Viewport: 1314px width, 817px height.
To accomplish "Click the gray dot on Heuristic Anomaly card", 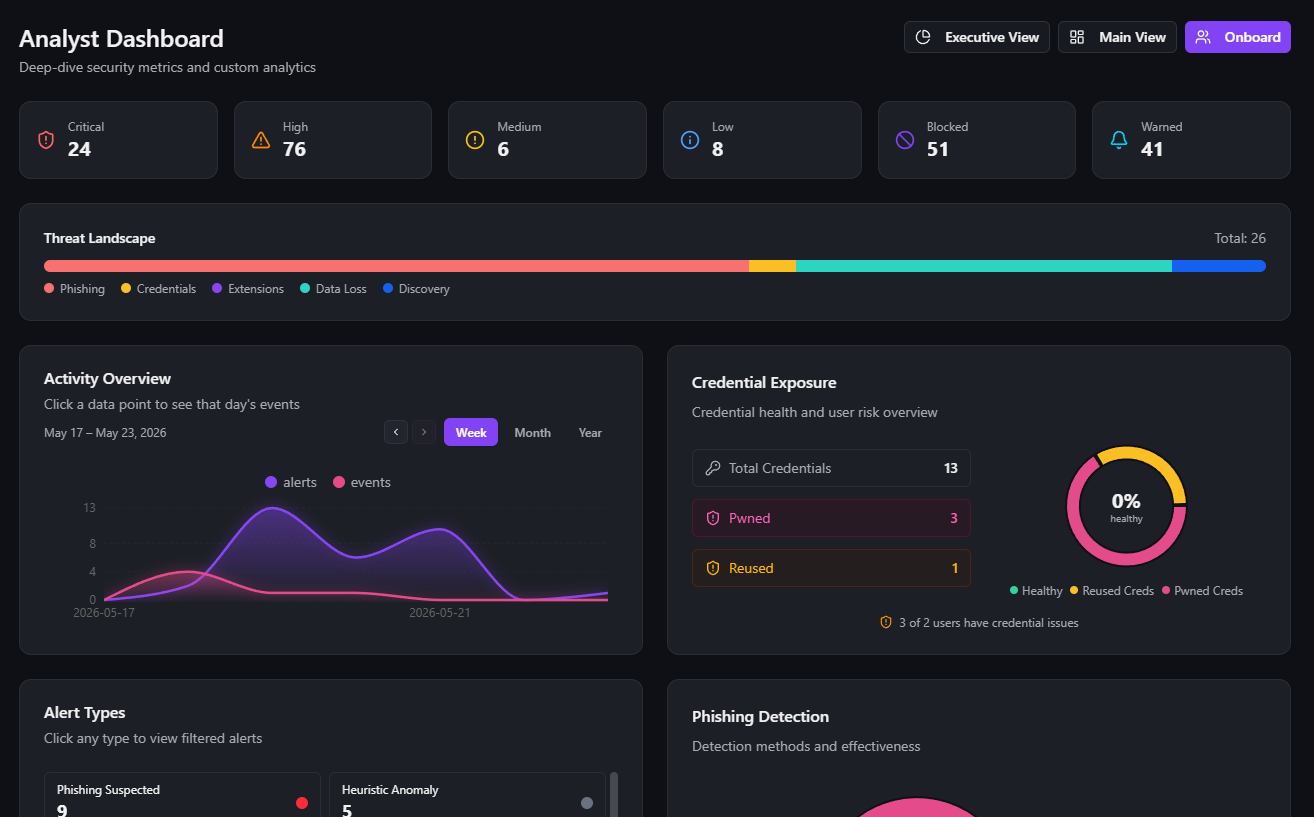I will point(587,803).
